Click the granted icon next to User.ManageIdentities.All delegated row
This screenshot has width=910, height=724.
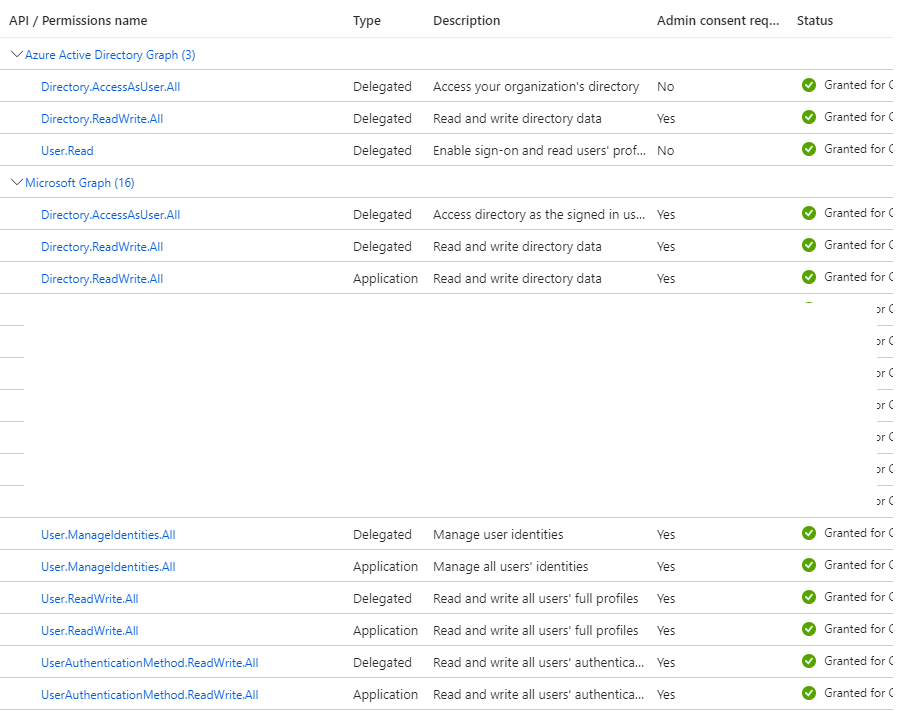(x=809, y=533)
